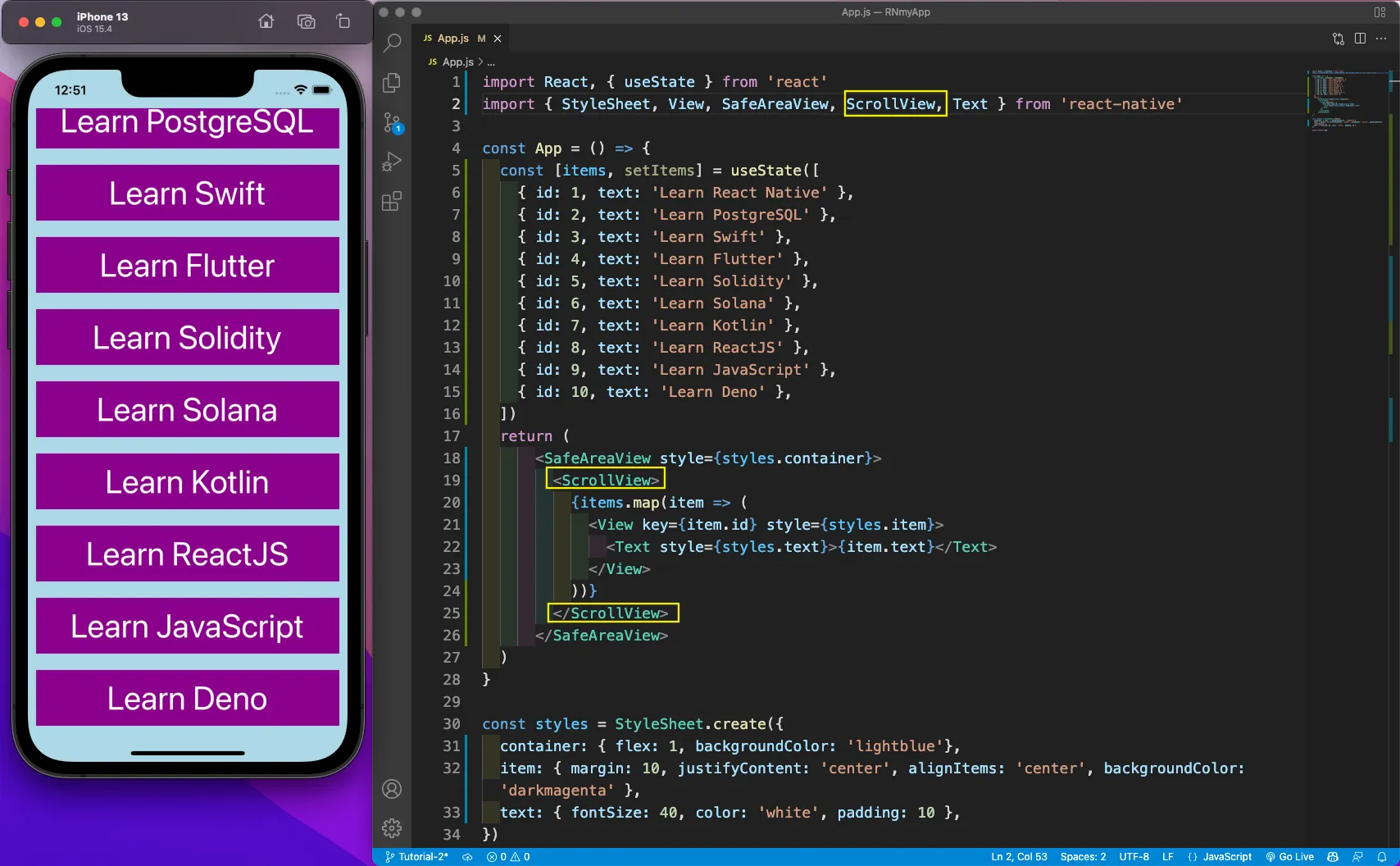Tap Learn Solidity item in simulator
Image resolution: width=1400 pixels, height=866 pixels.
[188, 337]
